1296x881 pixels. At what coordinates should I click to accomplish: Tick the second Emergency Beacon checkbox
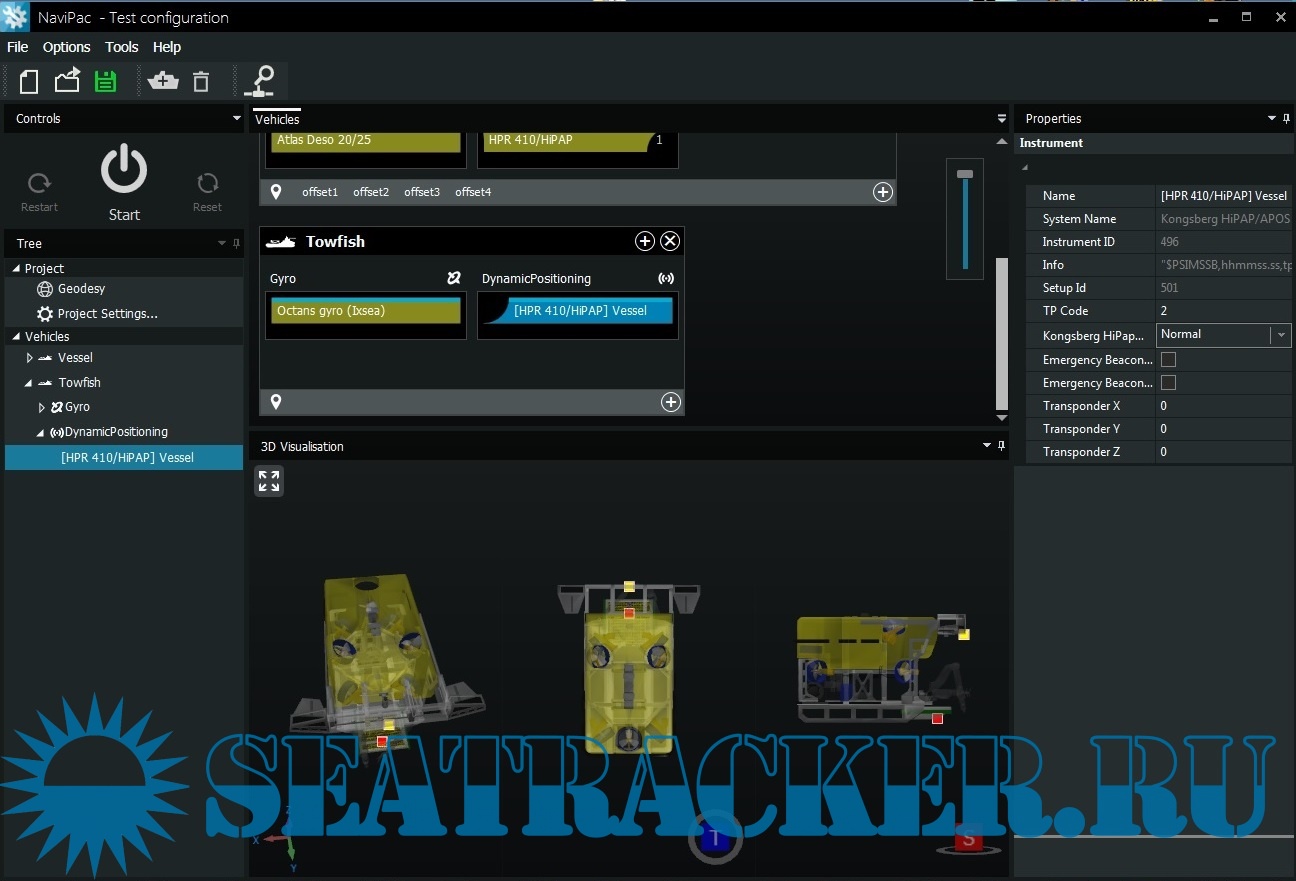1168,383
